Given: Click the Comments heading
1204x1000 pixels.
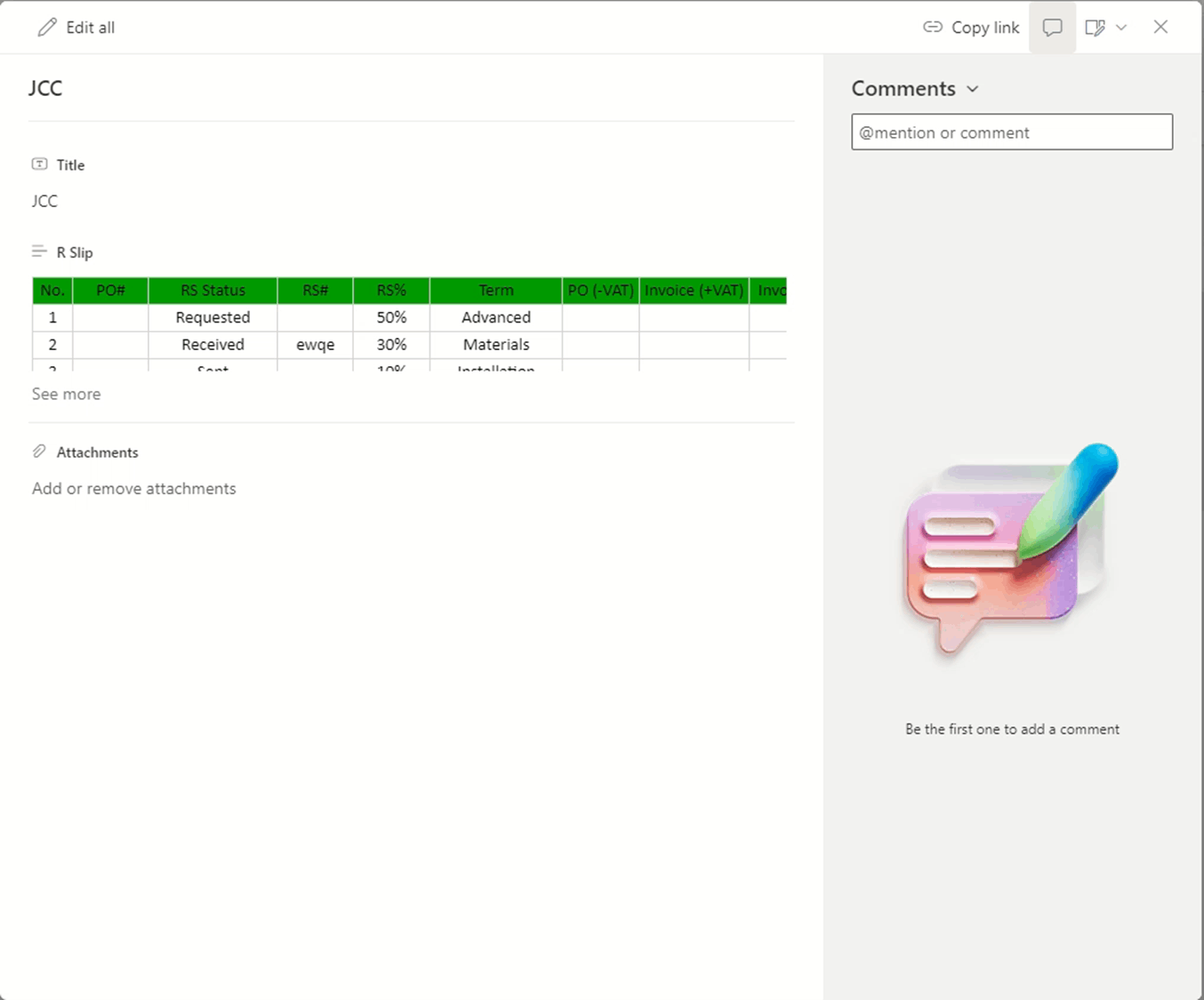Looking at the screenshot, I should click(903, 89).
